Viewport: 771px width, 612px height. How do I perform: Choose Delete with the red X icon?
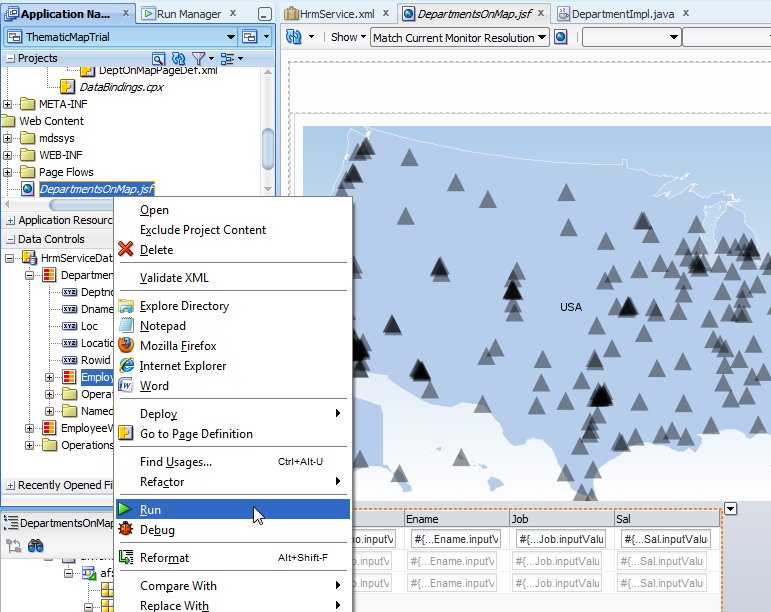(x=156, y=250)
